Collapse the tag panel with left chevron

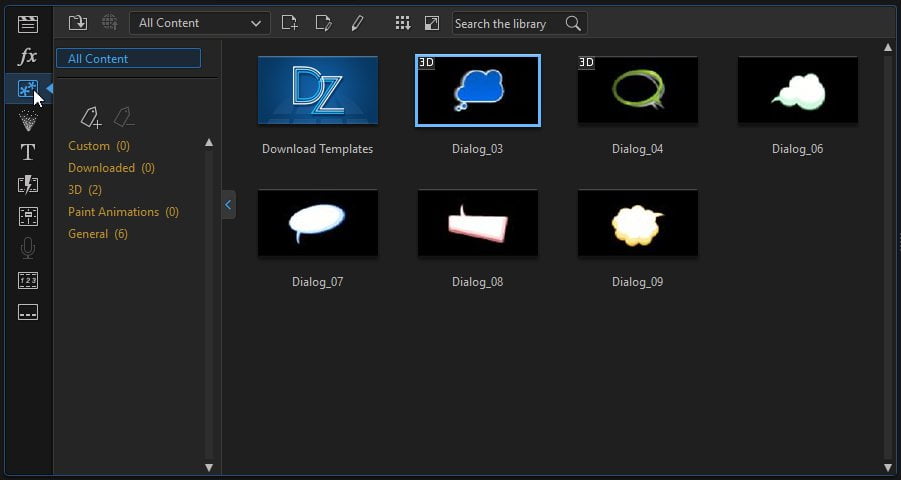(x=228, y=205)
